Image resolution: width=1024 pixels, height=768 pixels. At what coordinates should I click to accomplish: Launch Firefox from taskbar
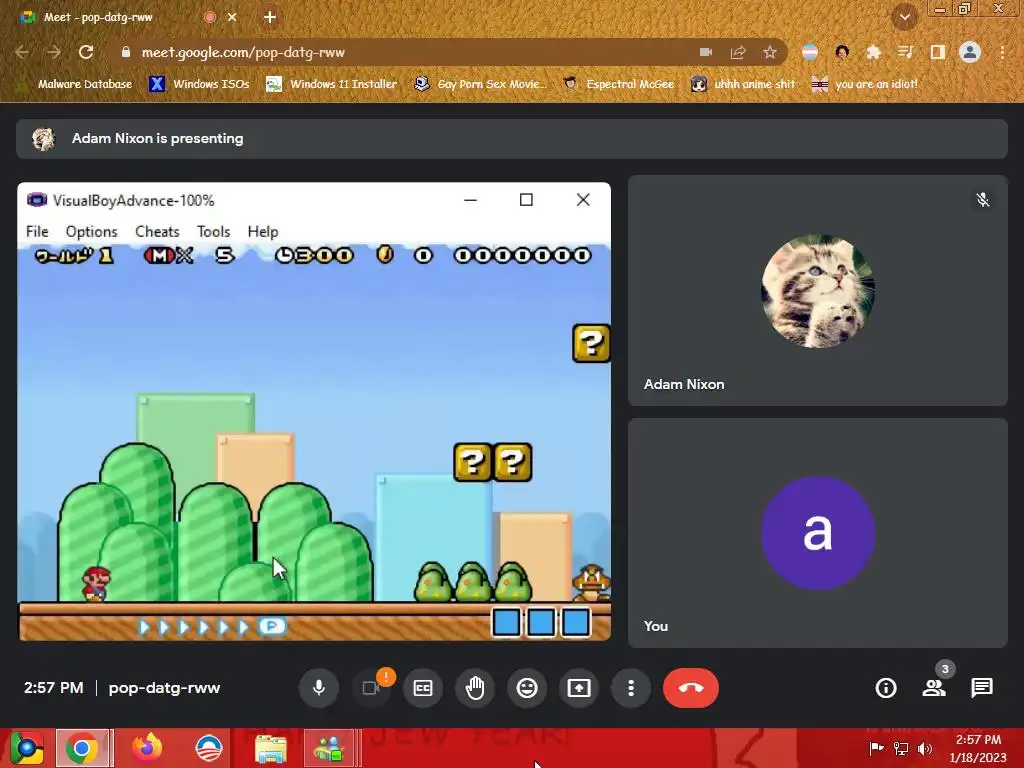pyautogui.click(x=147, y=748)
